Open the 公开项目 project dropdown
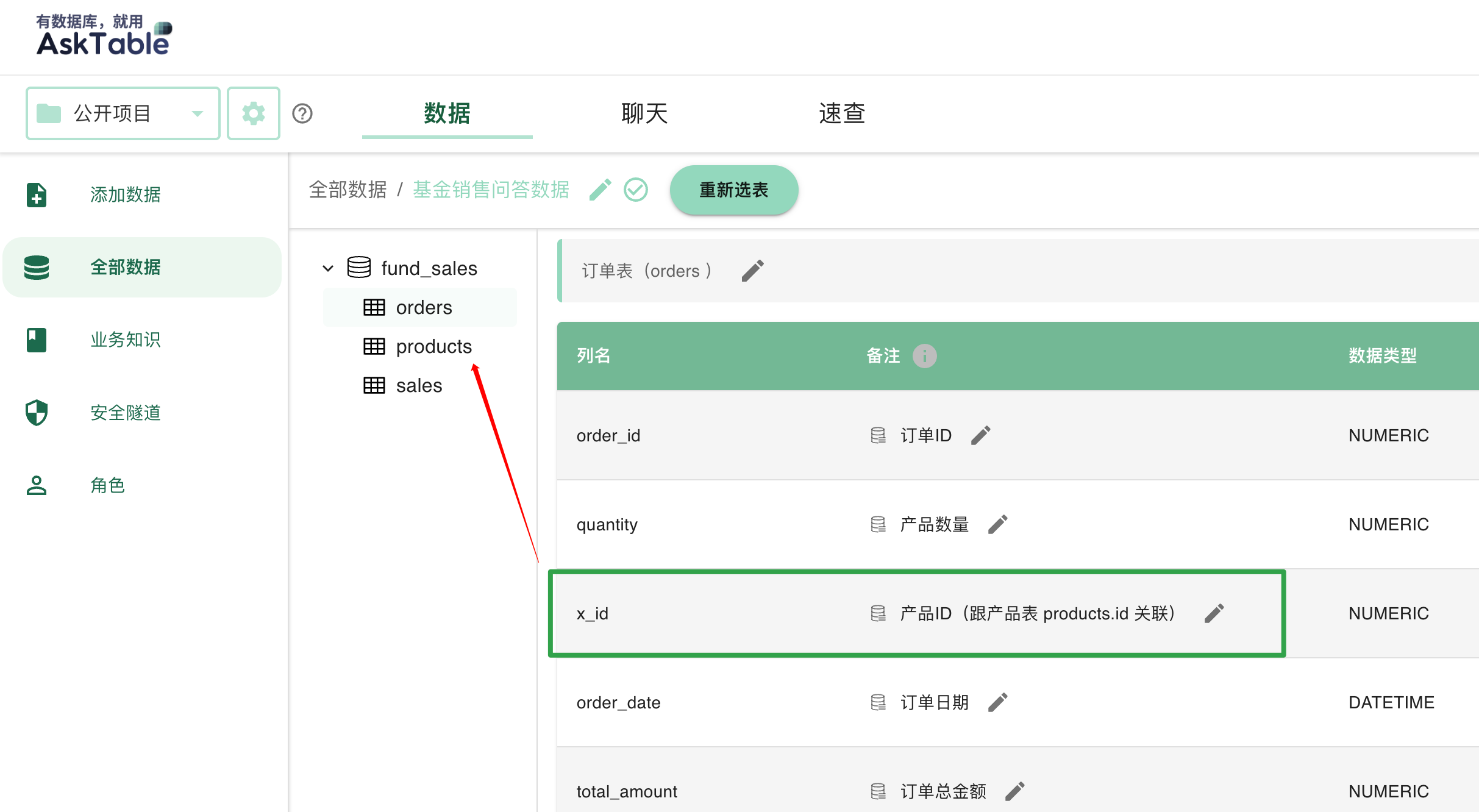1479x812 pixels. tap(123, 113)
